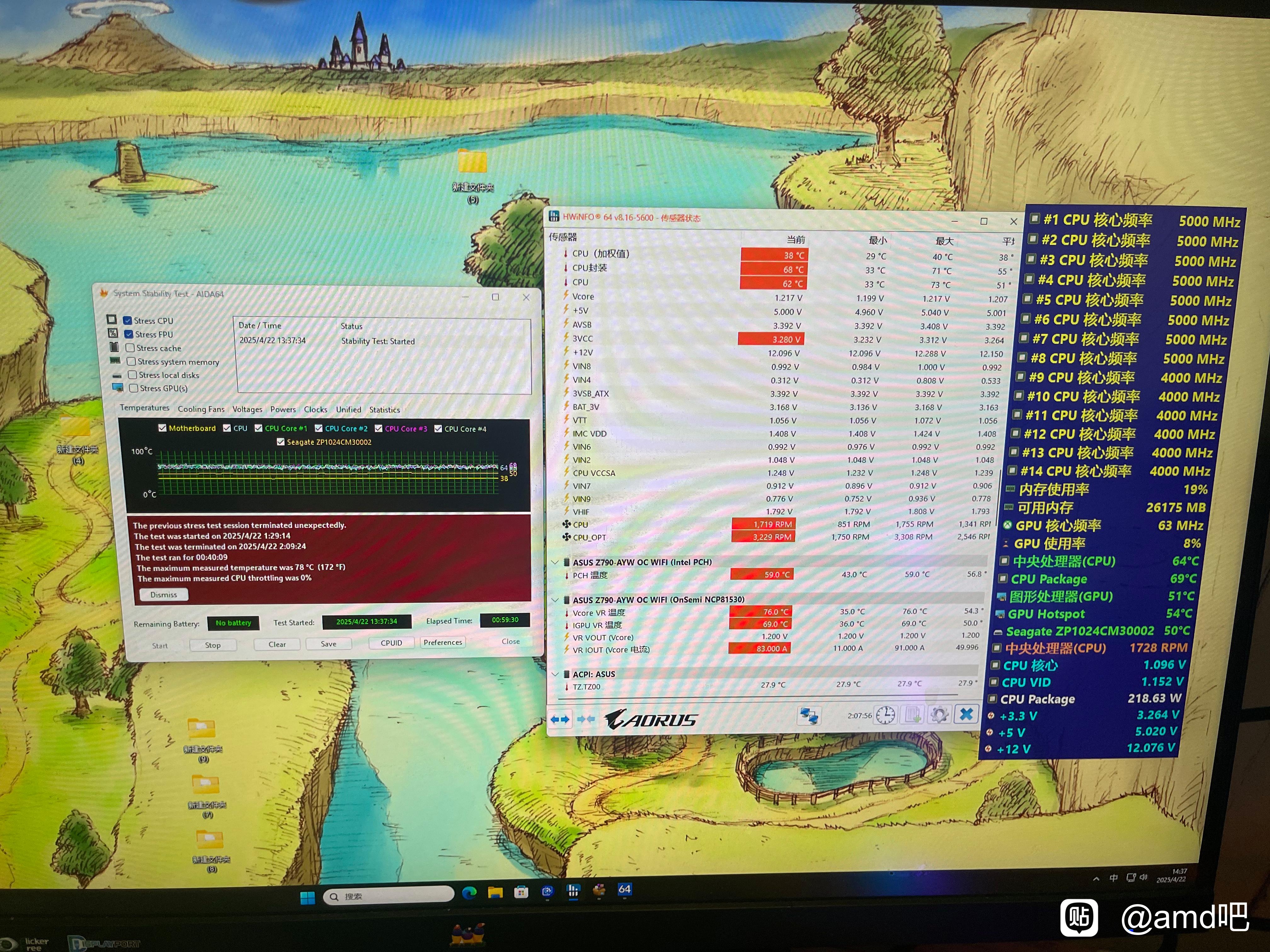1270x952 pixels.
Task: Click #1 CPU 核心频率 panel item
Action: tap(1135, 221)
